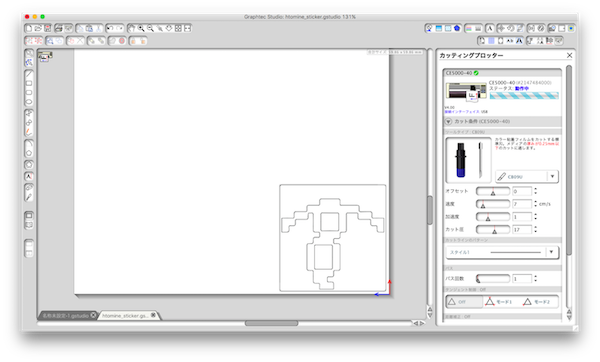The image size is (600, 362).
Task: Open a file using the folder icon
Action: click(x=38, y=28)
